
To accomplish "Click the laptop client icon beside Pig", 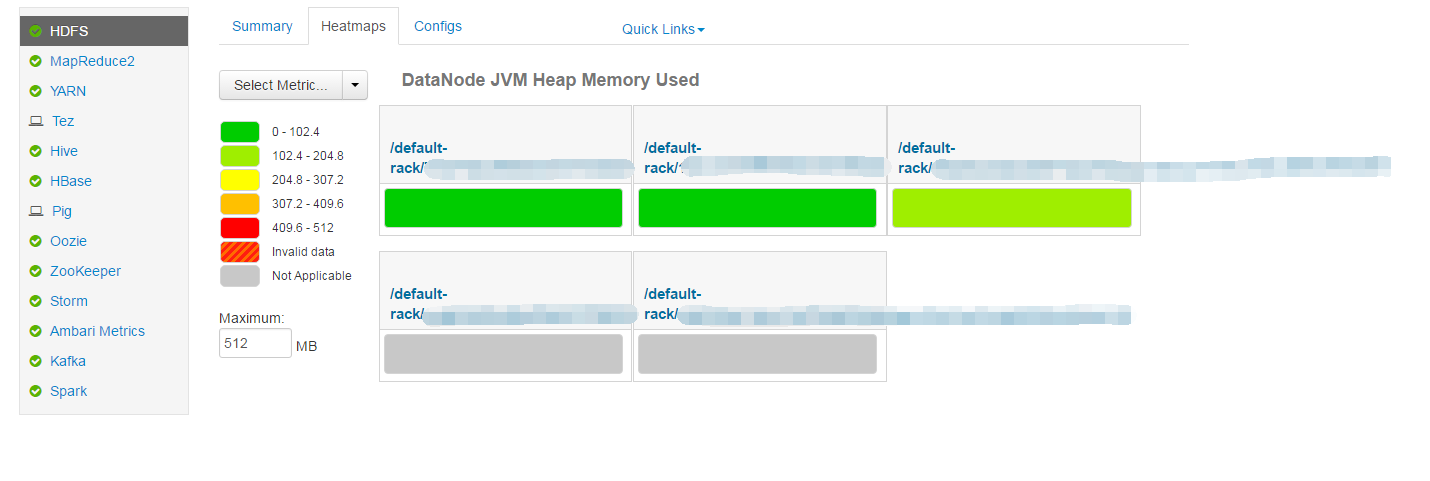I will pyautogui.click(x=36, y=211).
